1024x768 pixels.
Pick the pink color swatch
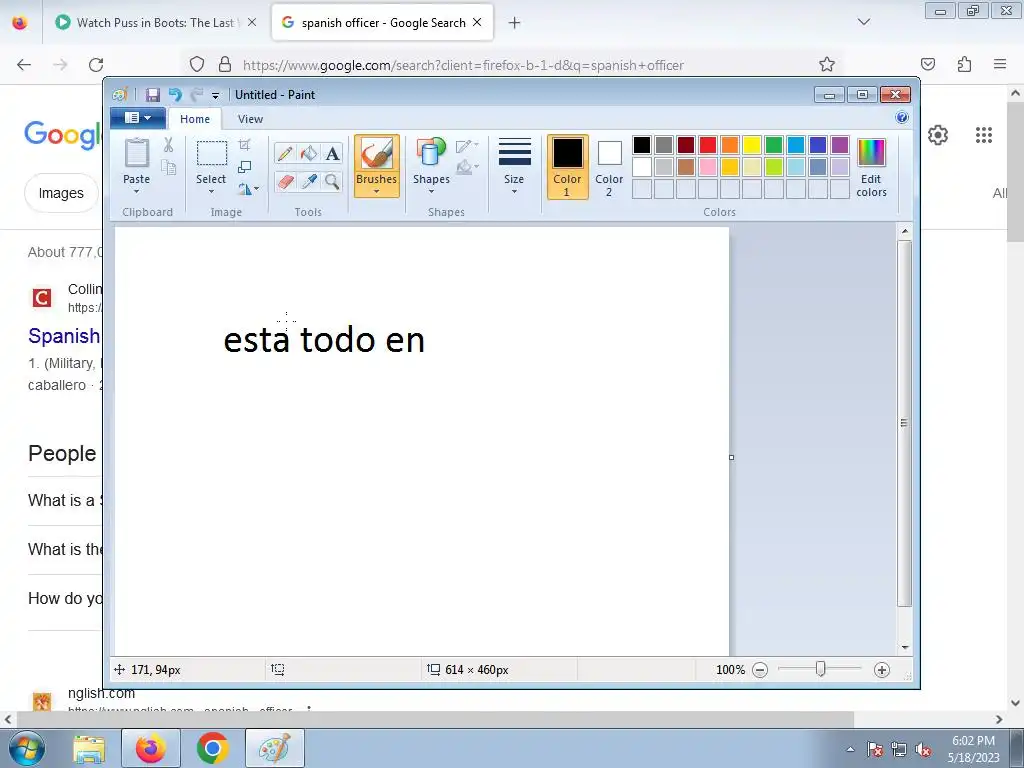tap(707, 167)
